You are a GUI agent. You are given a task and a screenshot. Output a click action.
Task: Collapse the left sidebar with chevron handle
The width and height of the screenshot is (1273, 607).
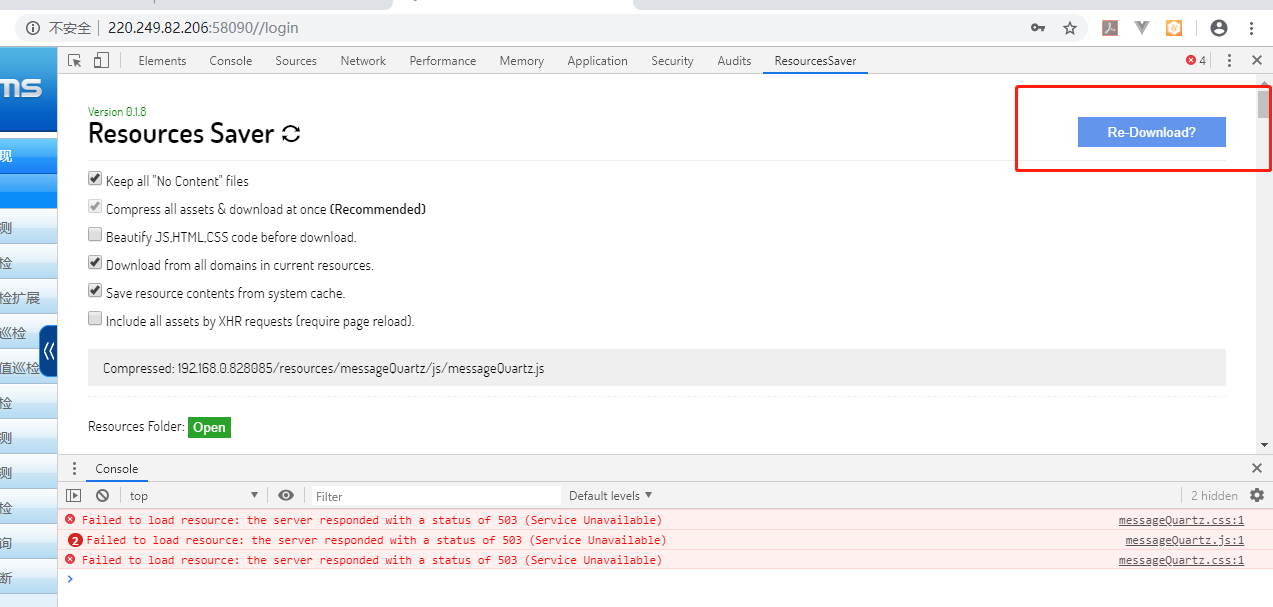coord(48,351)
